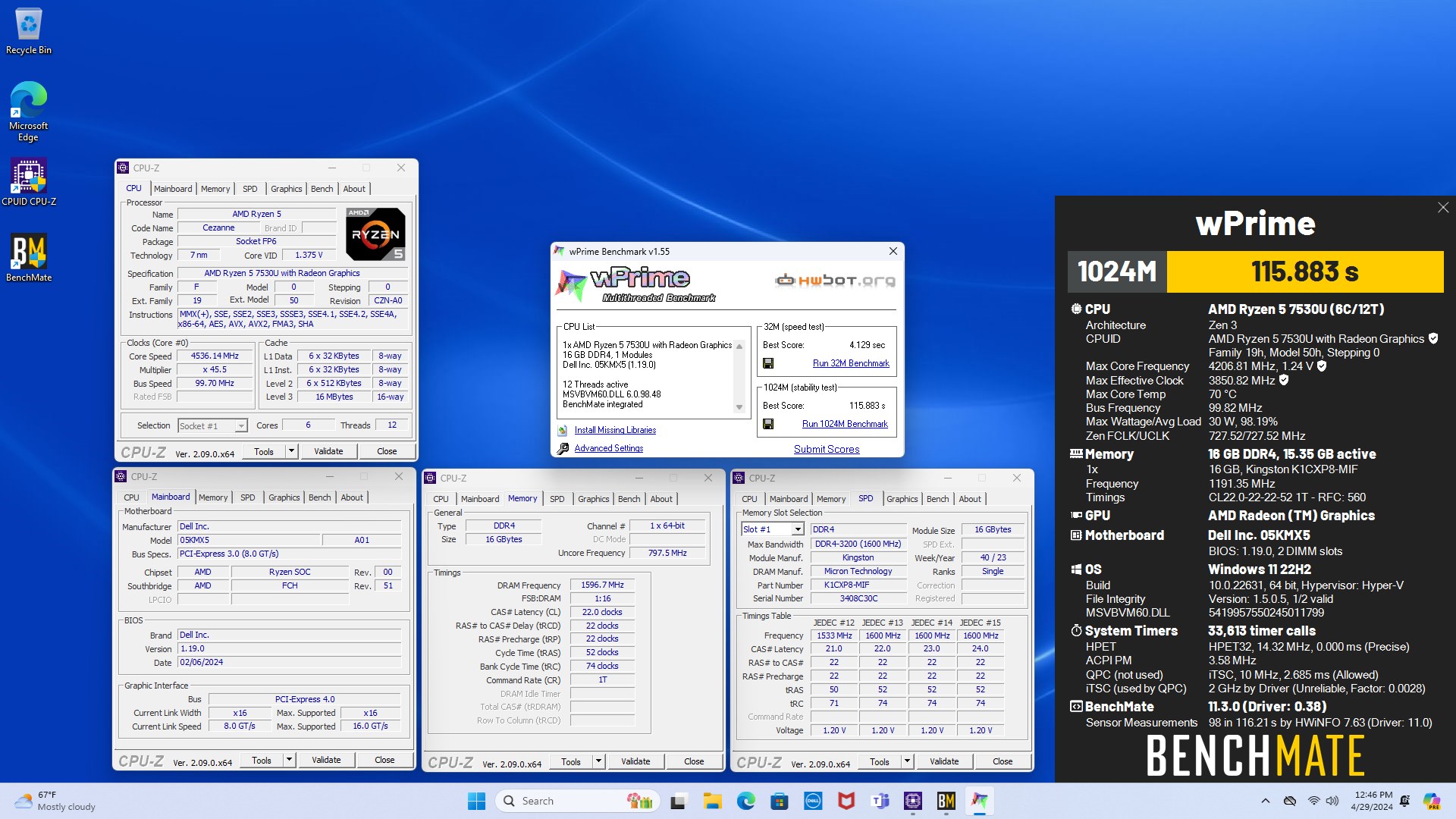Open Microsoft Store from taskbar
1456x819 pixels.
(779, 801)
